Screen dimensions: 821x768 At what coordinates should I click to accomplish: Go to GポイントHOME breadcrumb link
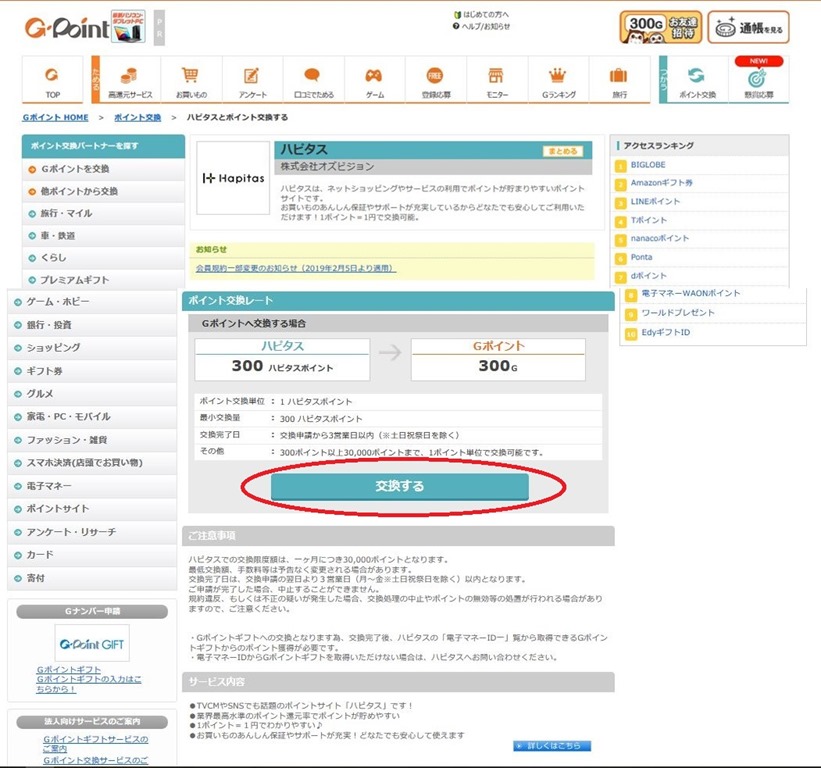coord(56,117)
